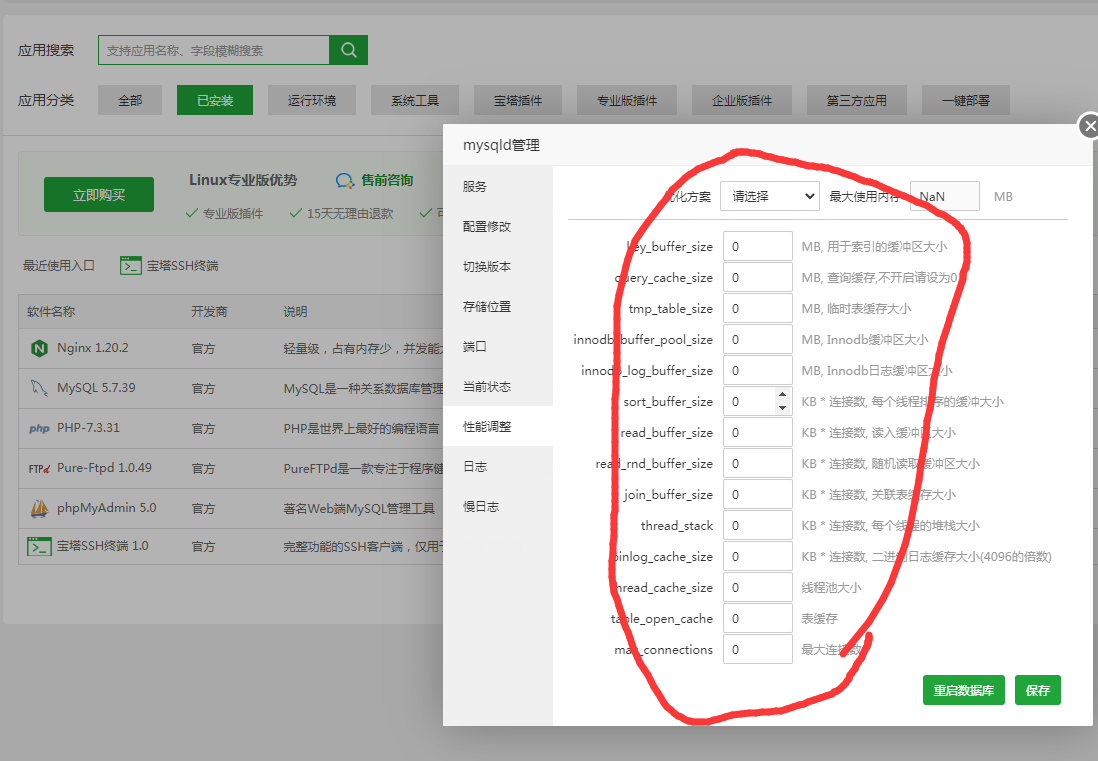The height and width of the screenshot is (761, 1098).
Task: Open 切换版本 in mysqld sidebar
Action: [x=498, y=267]
